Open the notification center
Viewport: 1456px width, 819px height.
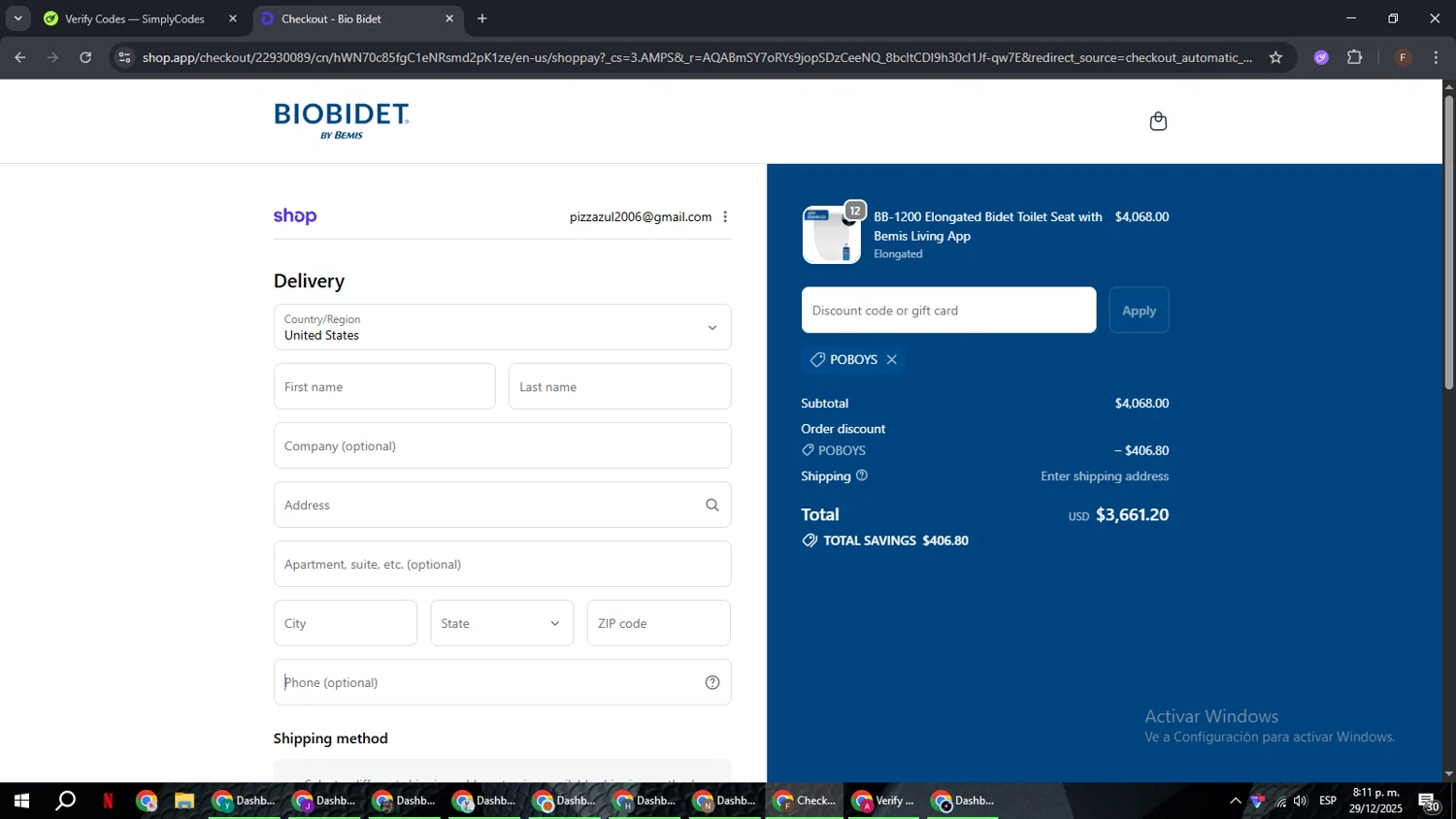(x=1430, y=801)
